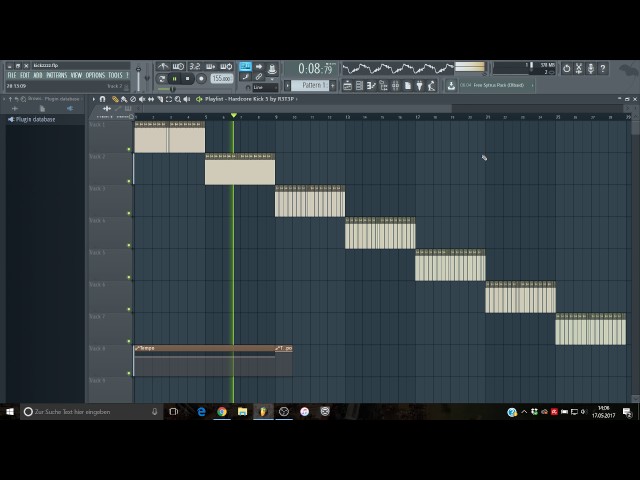Click the circular power-style icon near top right

pos(567,69)
